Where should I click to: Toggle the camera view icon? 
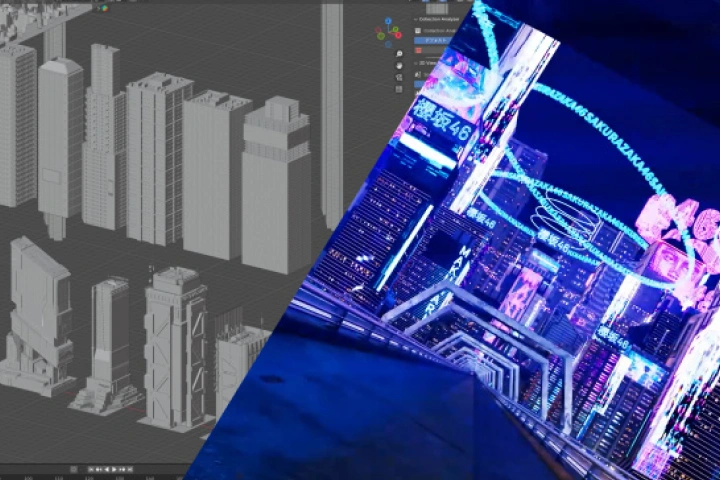click(x=399, y=77)
